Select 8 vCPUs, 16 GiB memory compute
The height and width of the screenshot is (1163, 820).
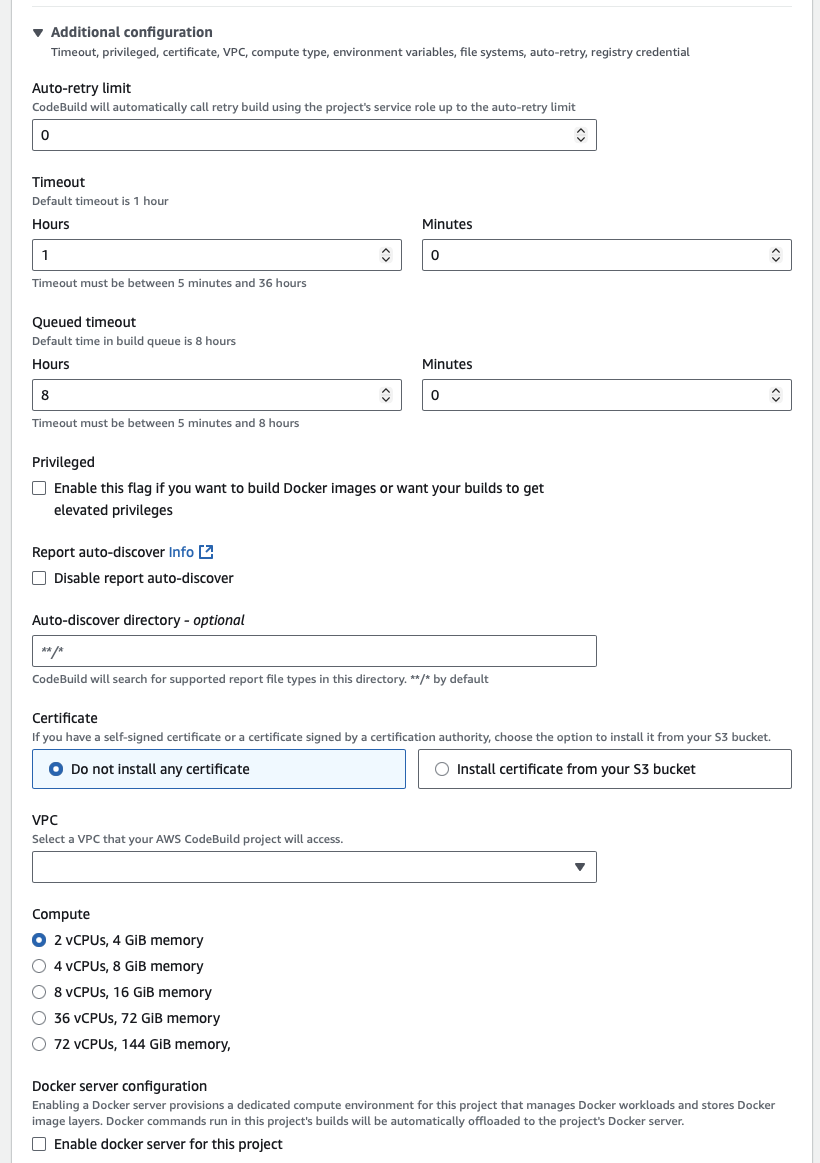[39, 992]
